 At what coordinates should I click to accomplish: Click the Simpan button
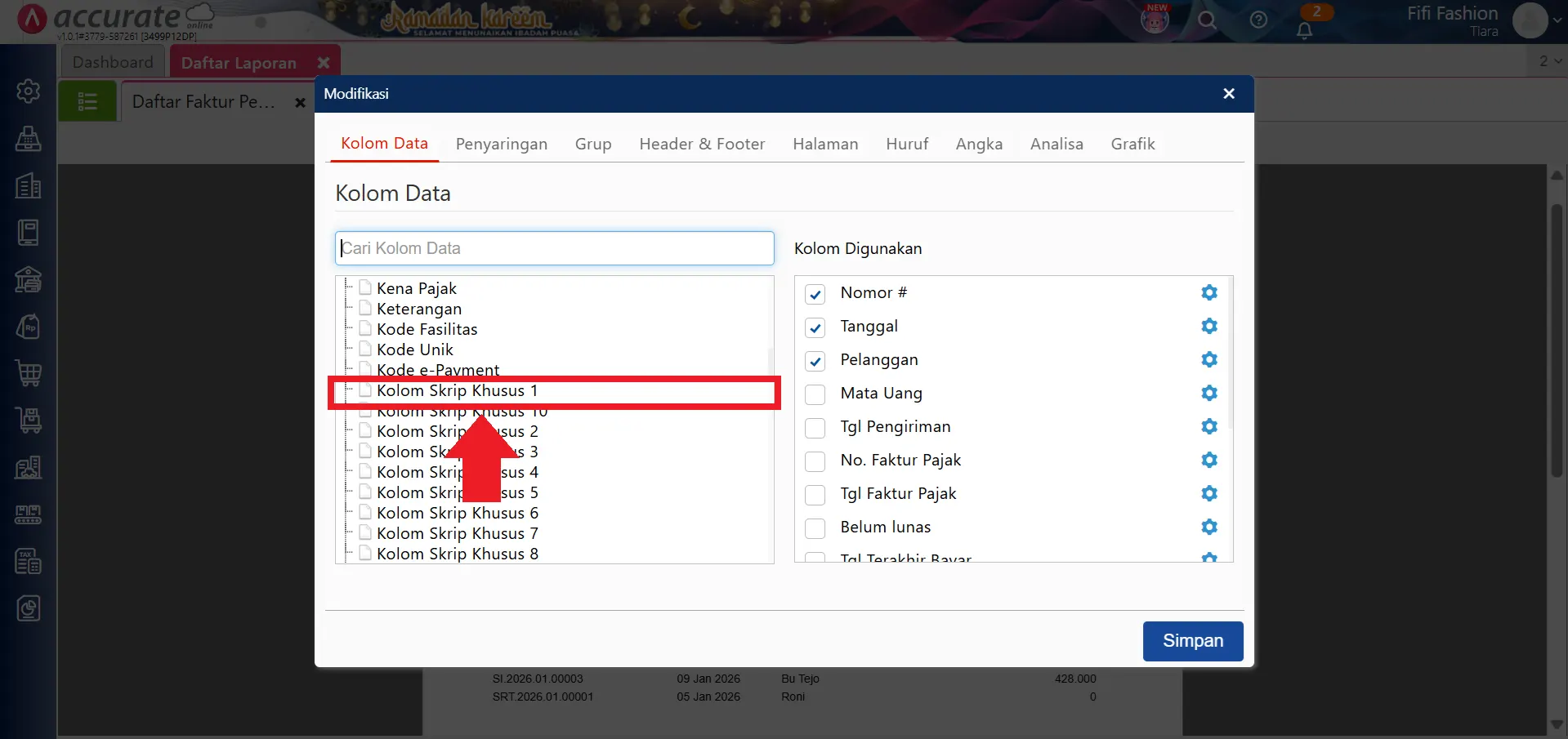pos(1192,641)
